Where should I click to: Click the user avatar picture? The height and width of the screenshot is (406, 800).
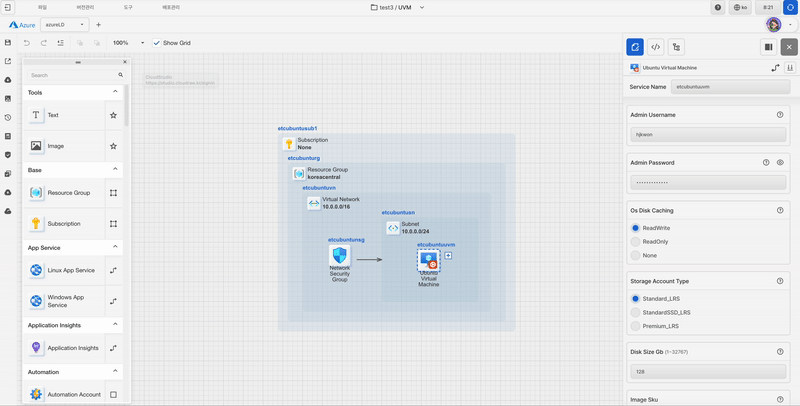point(773,24)
